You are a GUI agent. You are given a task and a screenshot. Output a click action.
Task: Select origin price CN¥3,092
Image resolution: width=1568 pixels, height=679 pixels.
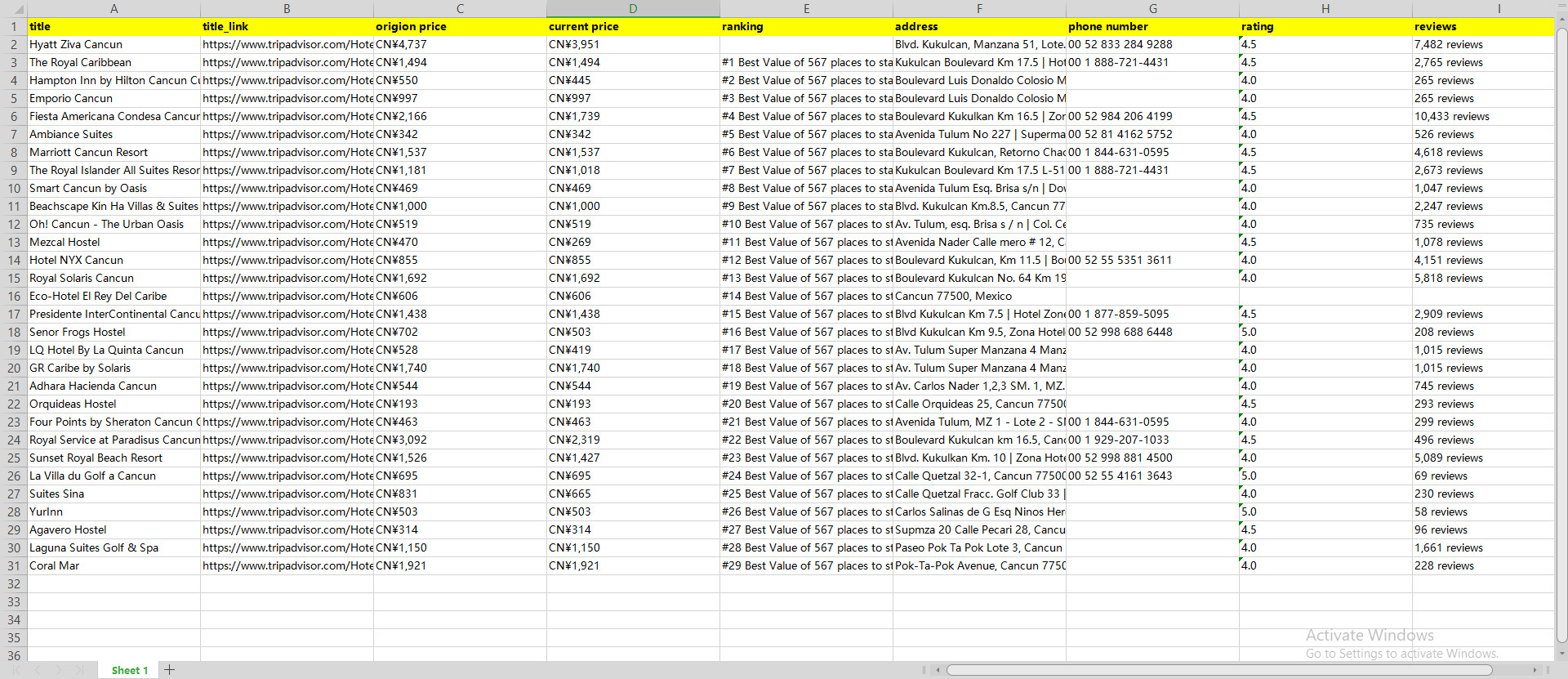coord(461,440)
